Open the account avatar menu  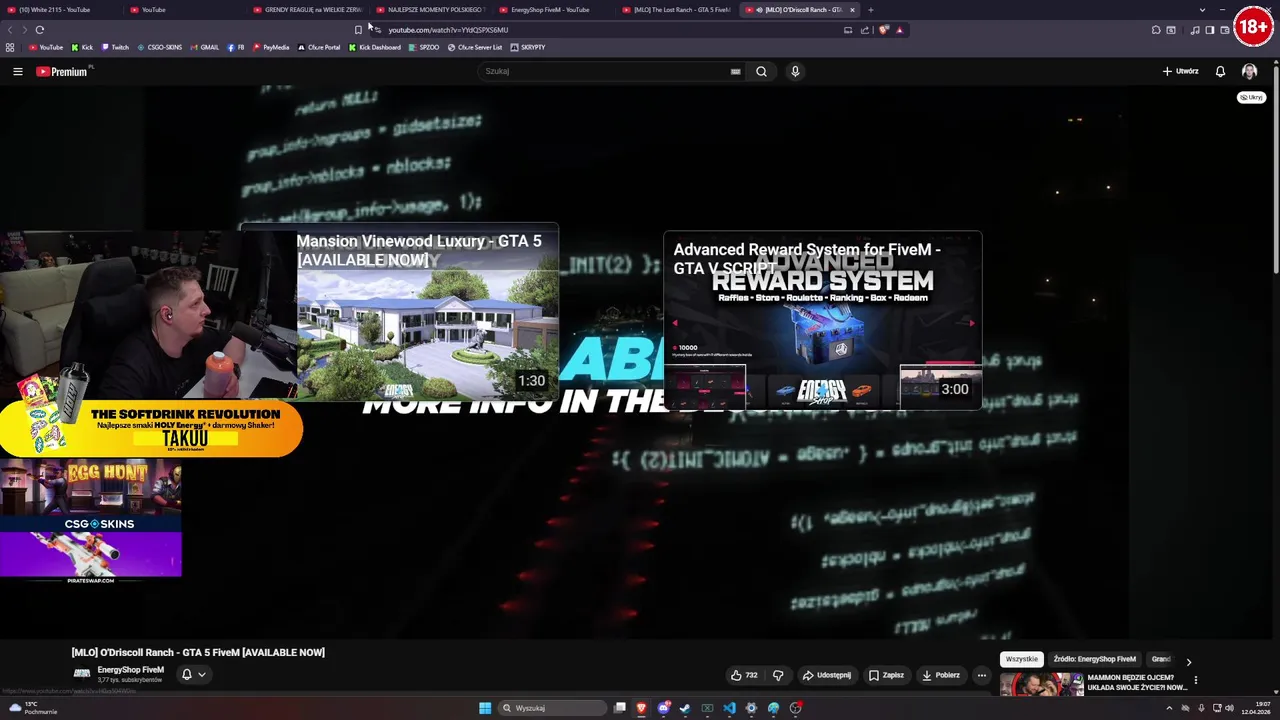1249,71
